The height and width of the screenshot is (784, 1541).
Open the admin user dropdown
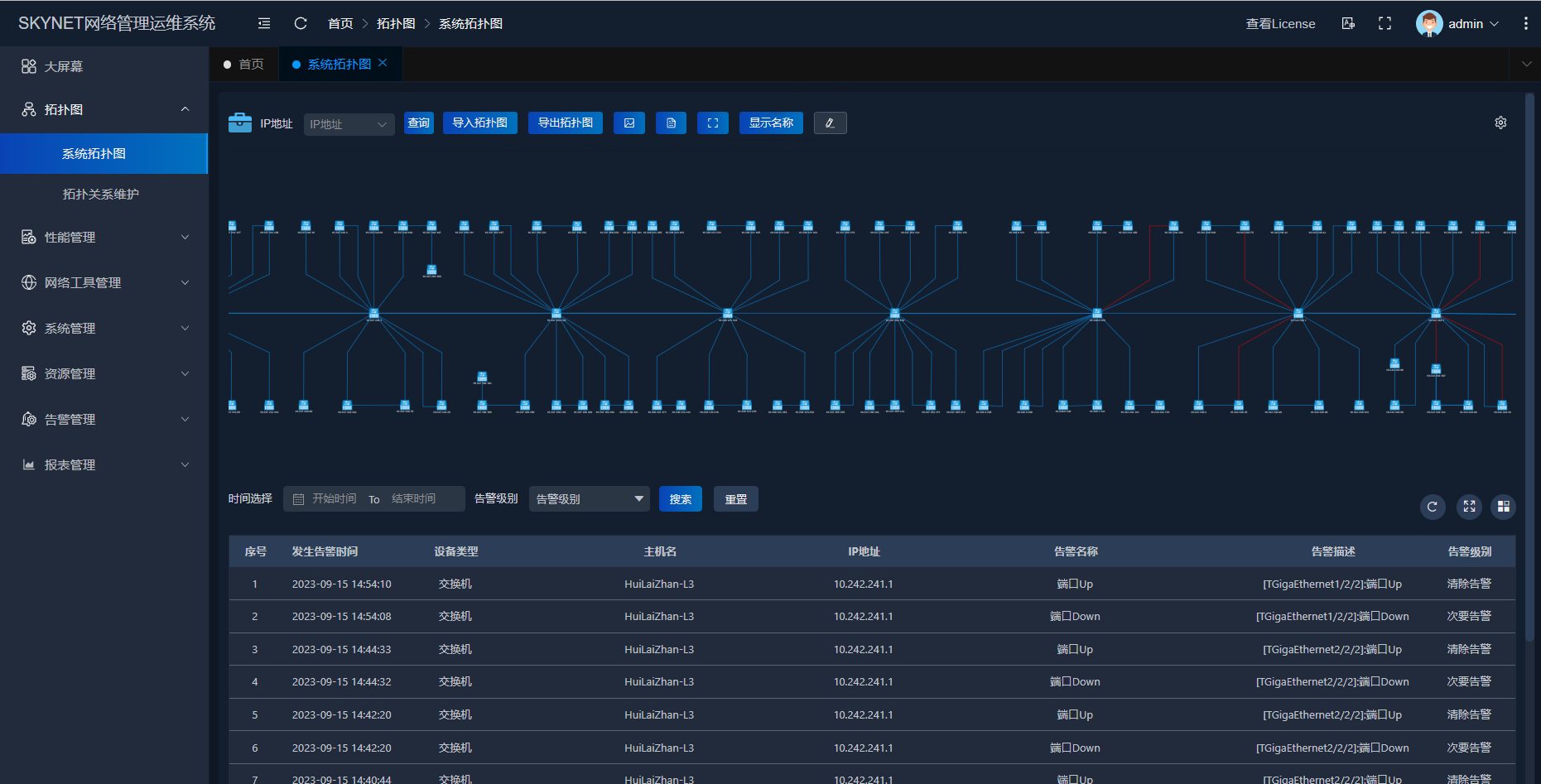1474,23
